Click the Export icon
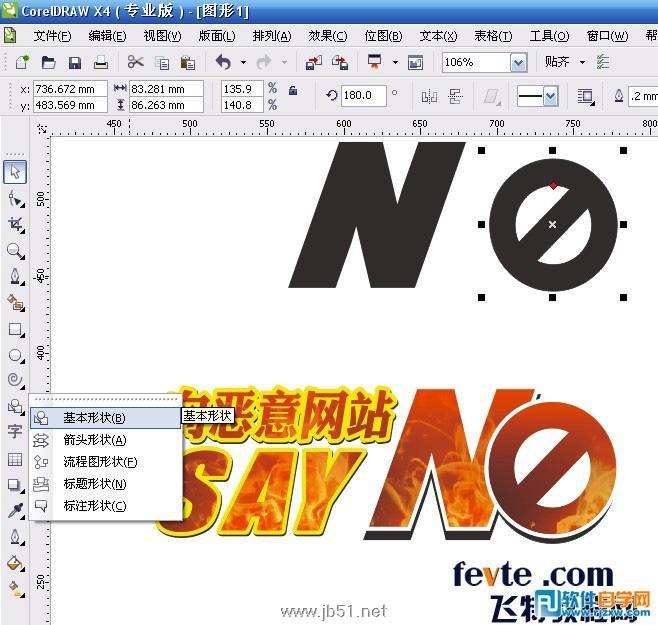The height and width of the screenshot is (625, 658). [x=340, y=63]
